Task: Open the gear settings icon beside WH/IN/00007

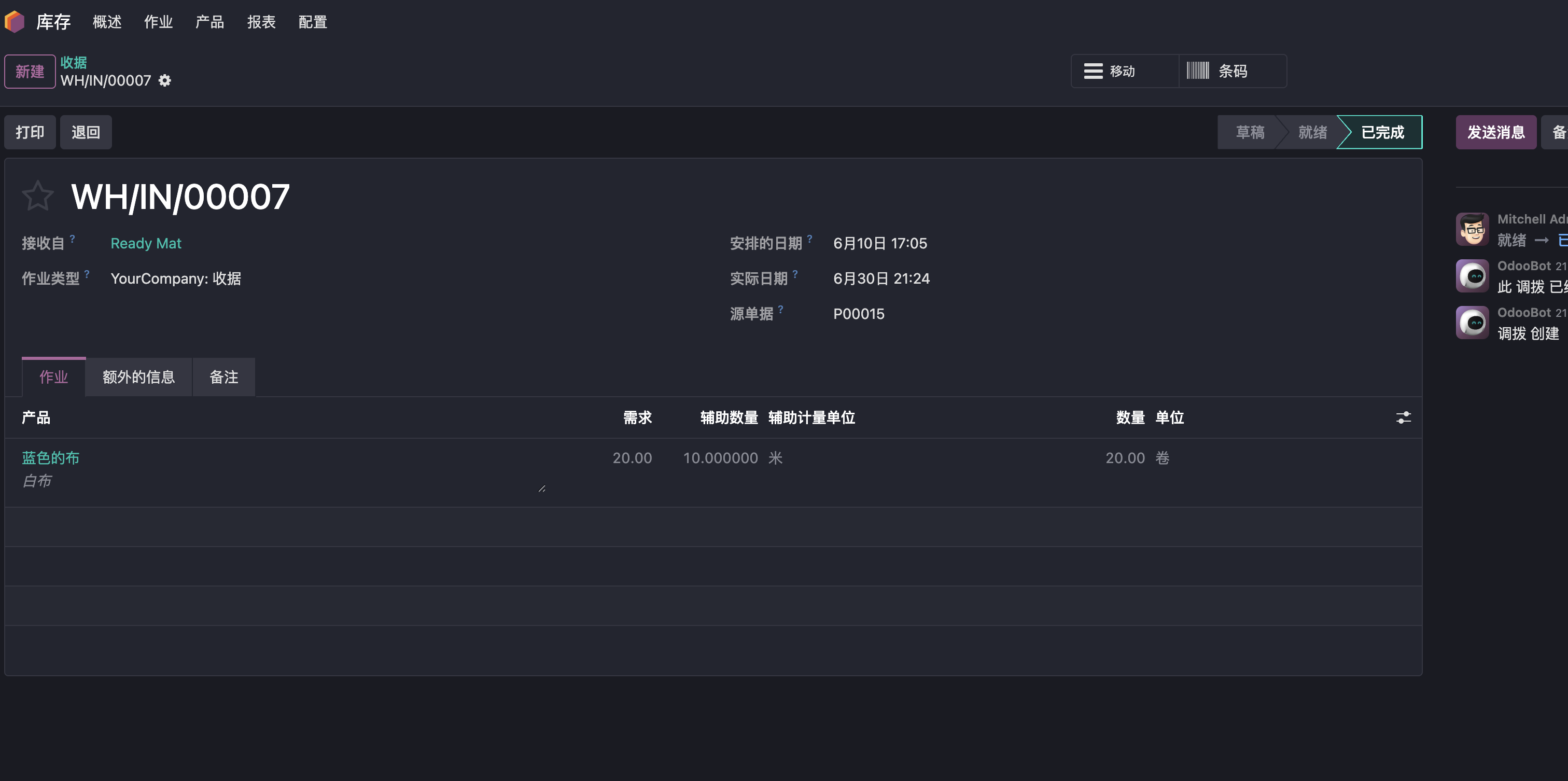Action: 164,80
